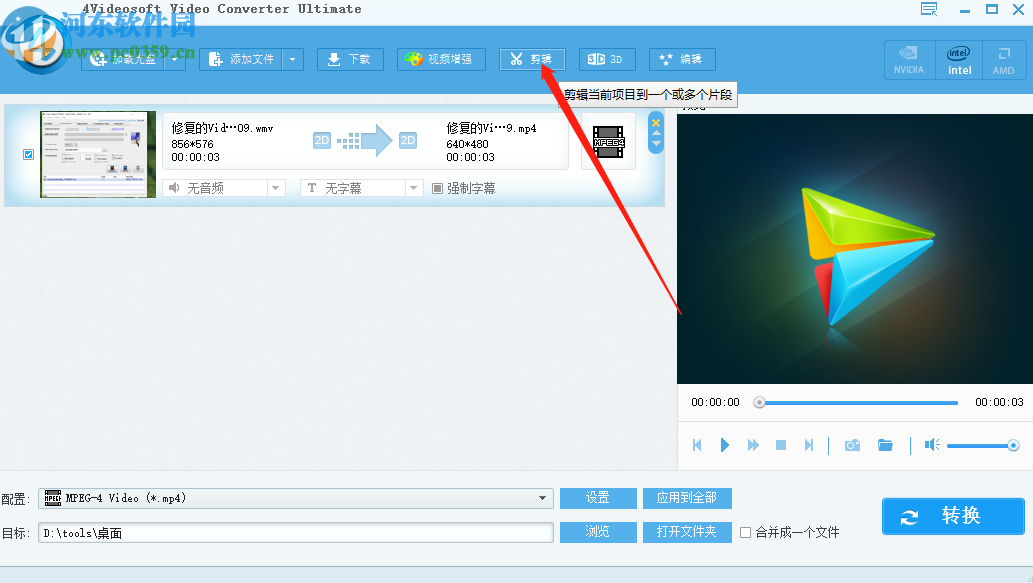Move file up with the up arrow
The image size is (1033, 583).
[656, 133]
